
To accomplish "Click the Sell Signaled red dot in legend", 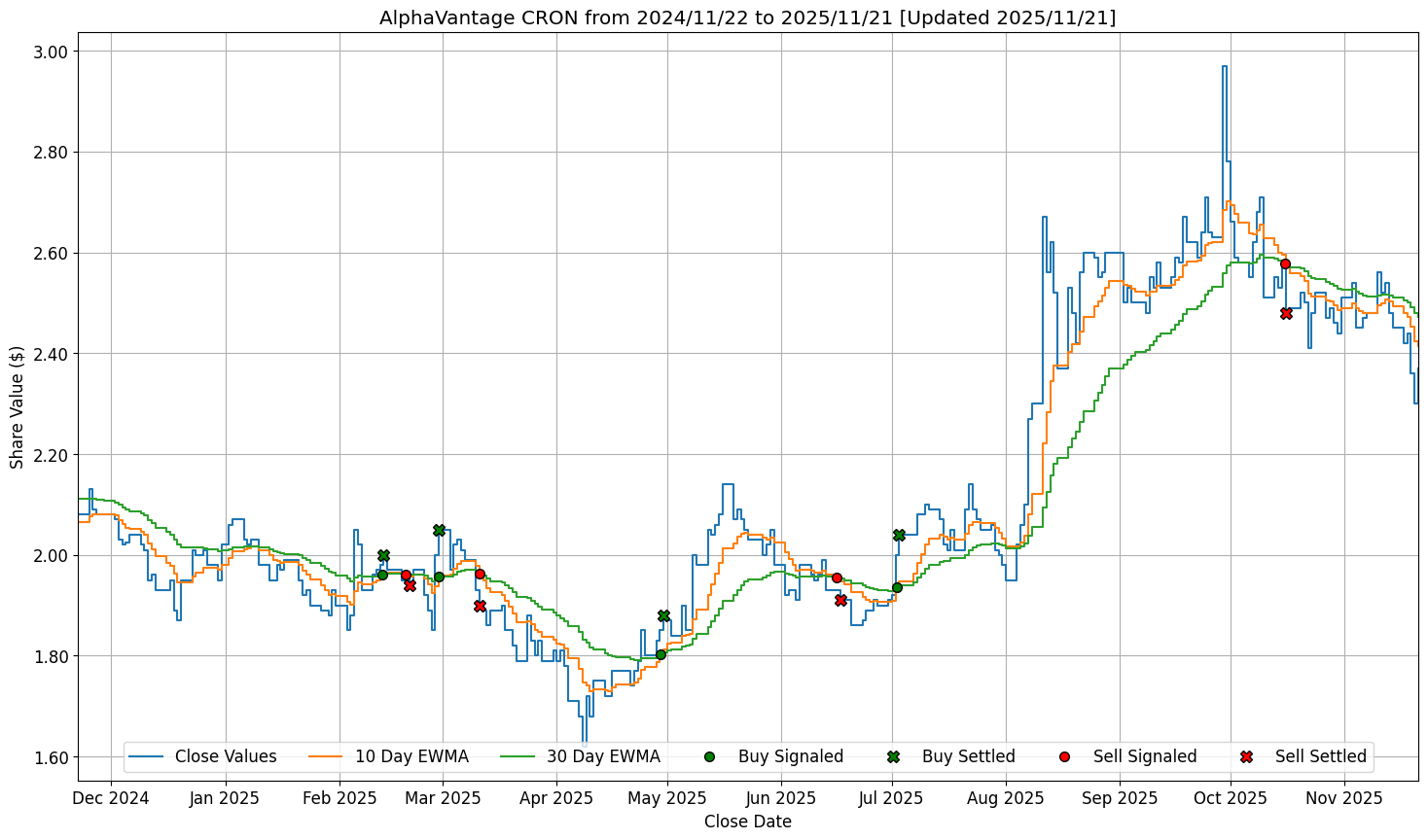I will coord(1064,756).
